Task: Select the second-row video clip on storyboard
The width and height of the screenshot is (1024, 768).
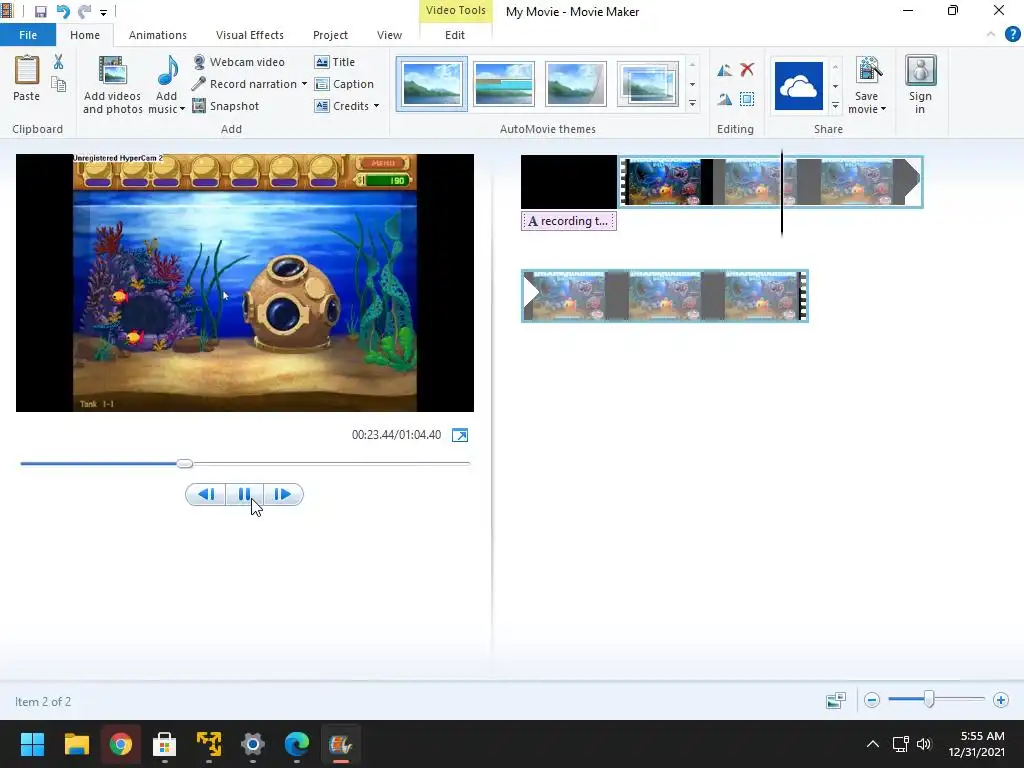Action: 665,296
